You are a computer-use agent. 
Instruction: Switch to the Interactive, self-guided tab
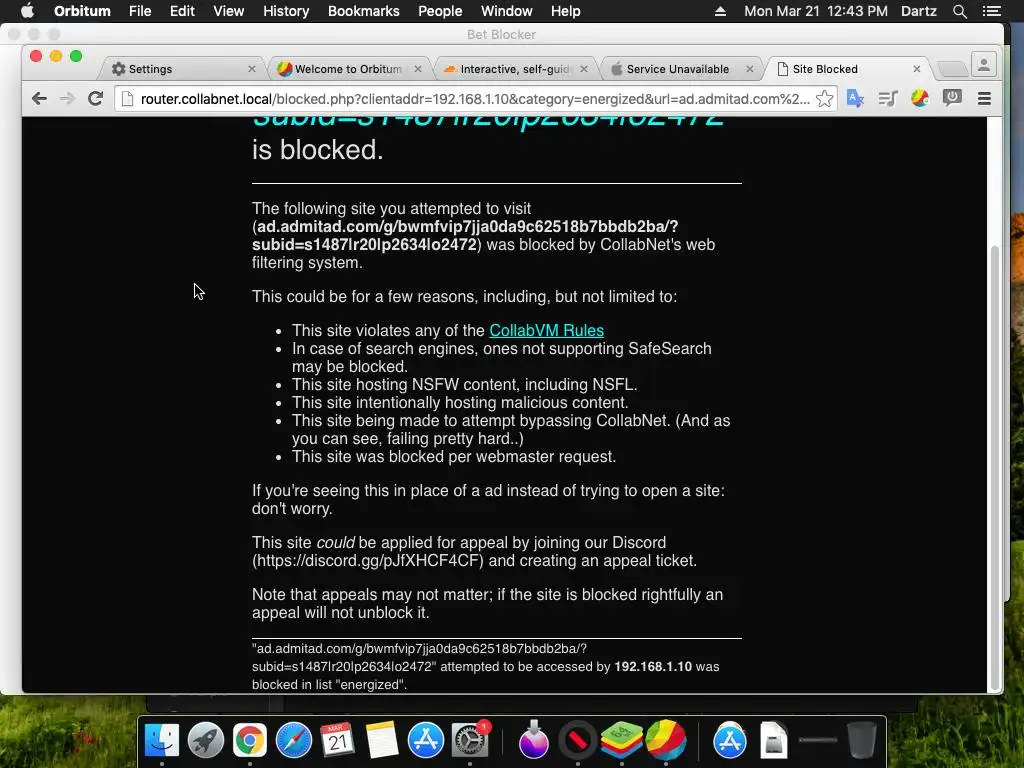(x=514, y=69)
